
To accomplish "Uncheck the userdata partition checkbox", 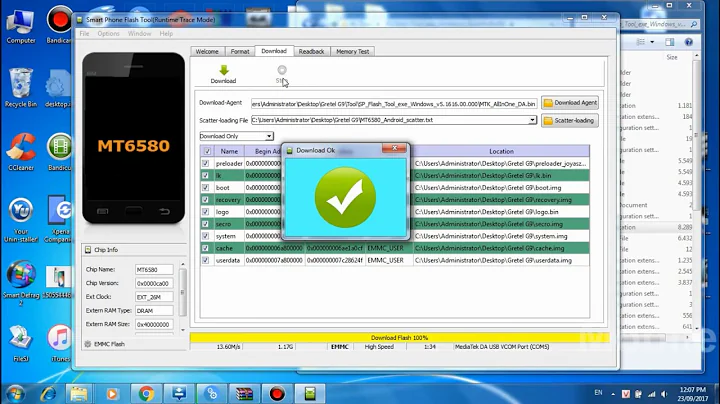I will point(205,260).
